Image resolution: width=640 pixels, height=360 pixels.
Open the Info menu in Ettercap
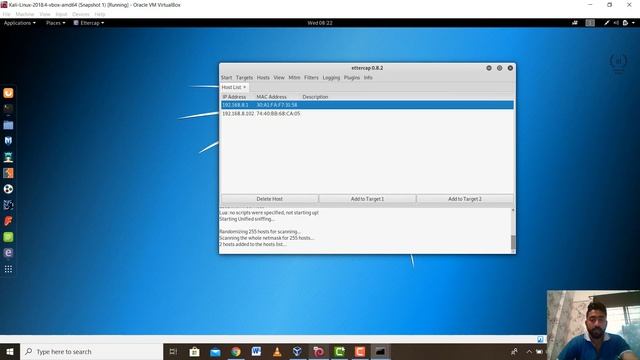coord(368,78)
